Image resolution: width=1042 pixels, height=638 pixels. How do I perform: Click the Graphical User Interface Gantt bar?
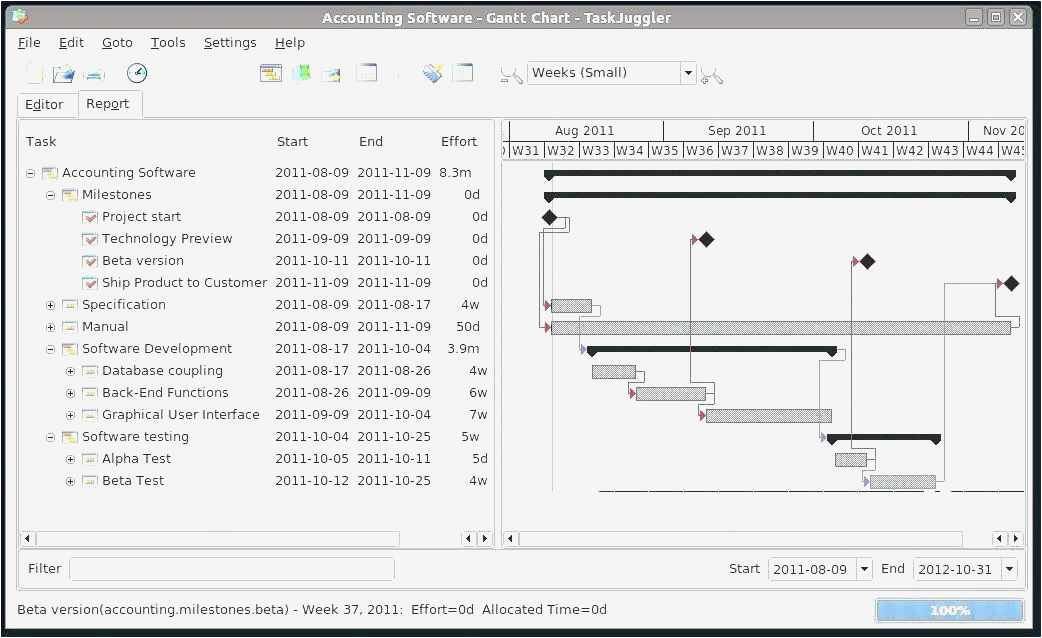(769, 416)
